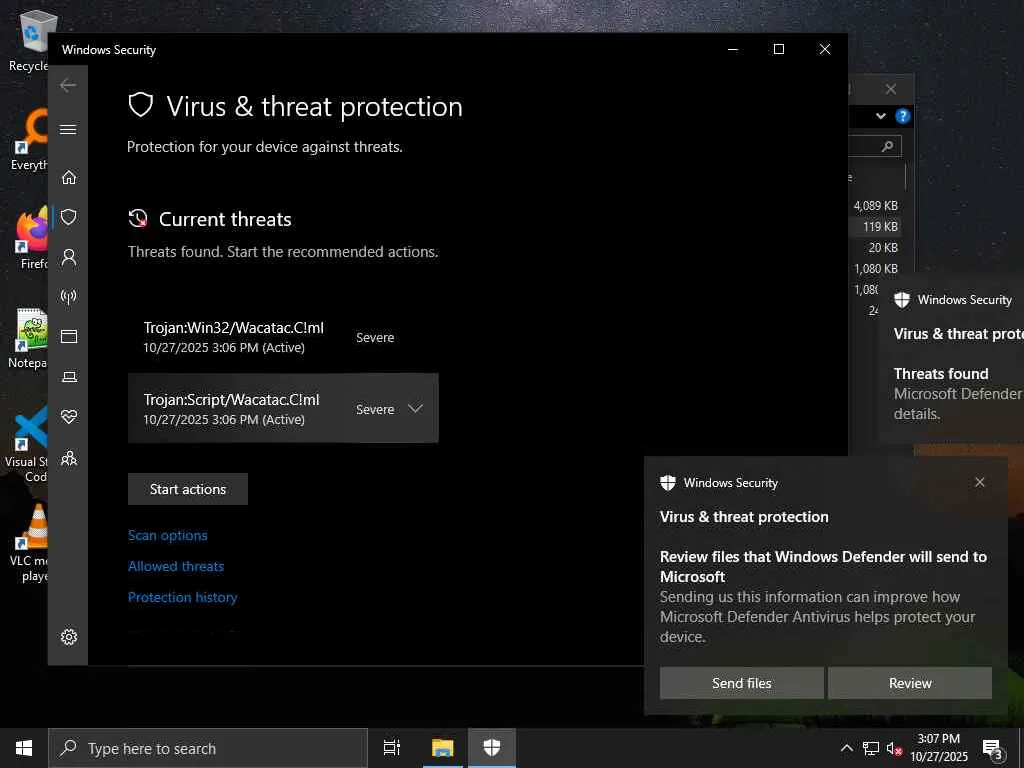This screenshot has height=768, width=1024.
Task: Open the Recycle Bin desktop icon
Action: click(29, 42)
